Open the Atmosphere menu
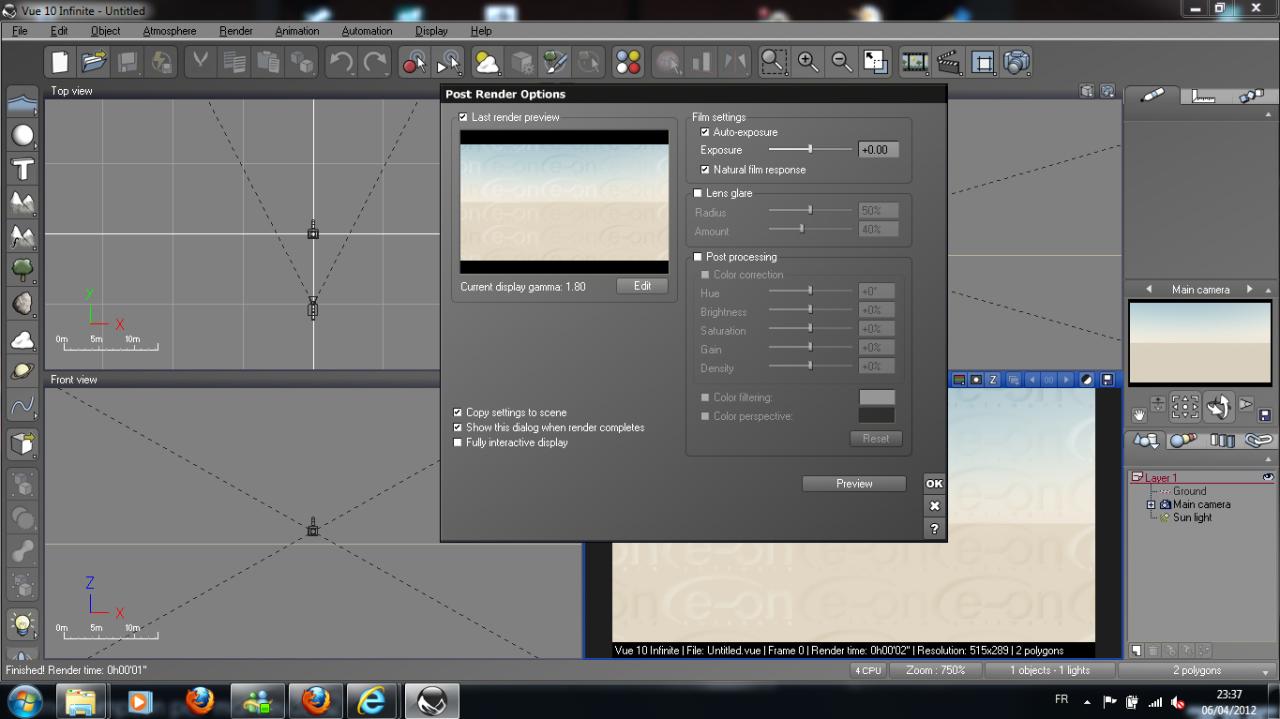 point(169,31)
